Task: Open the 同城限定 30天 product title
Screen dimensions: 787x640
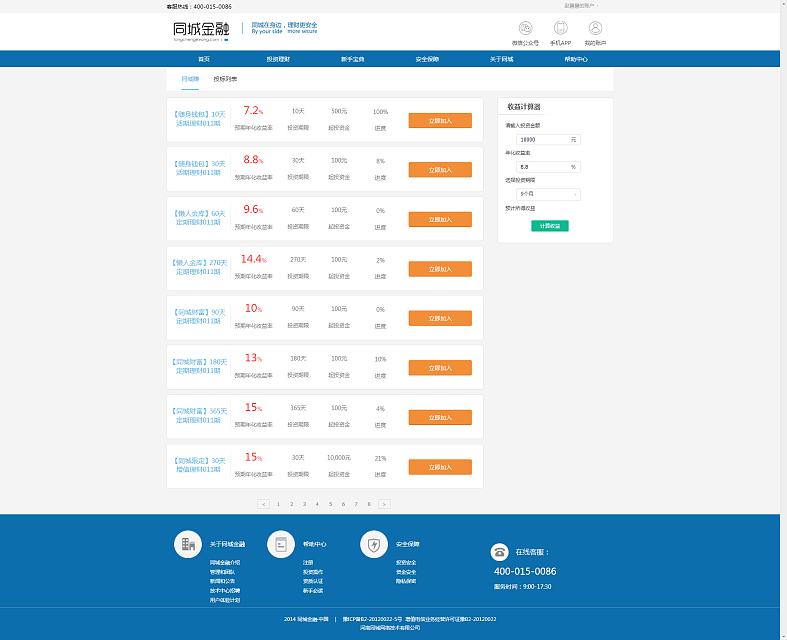Action: [199, 465]
